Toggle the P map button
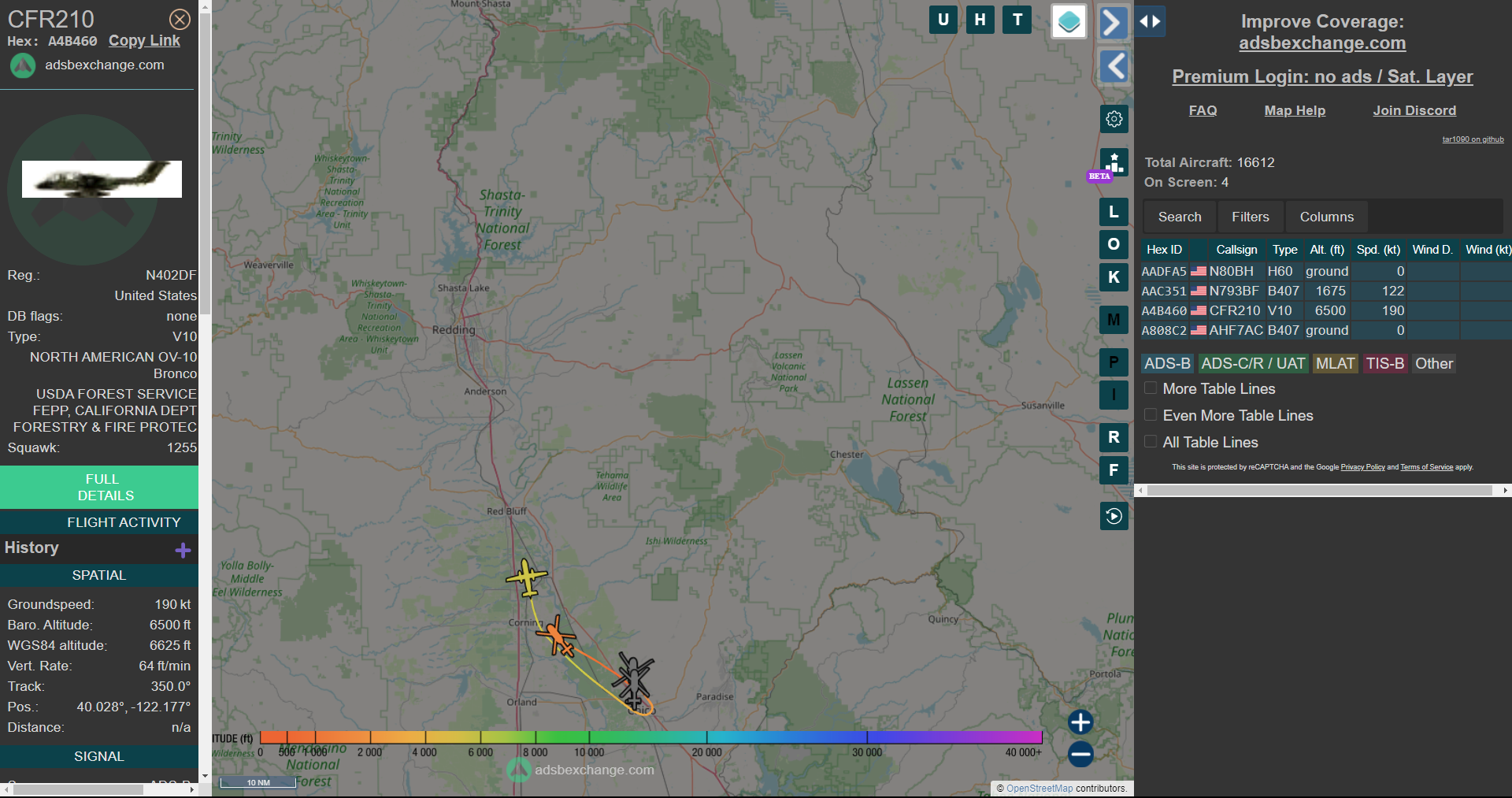Screen dimensions: 1512x798 (x=1114, y=362)
